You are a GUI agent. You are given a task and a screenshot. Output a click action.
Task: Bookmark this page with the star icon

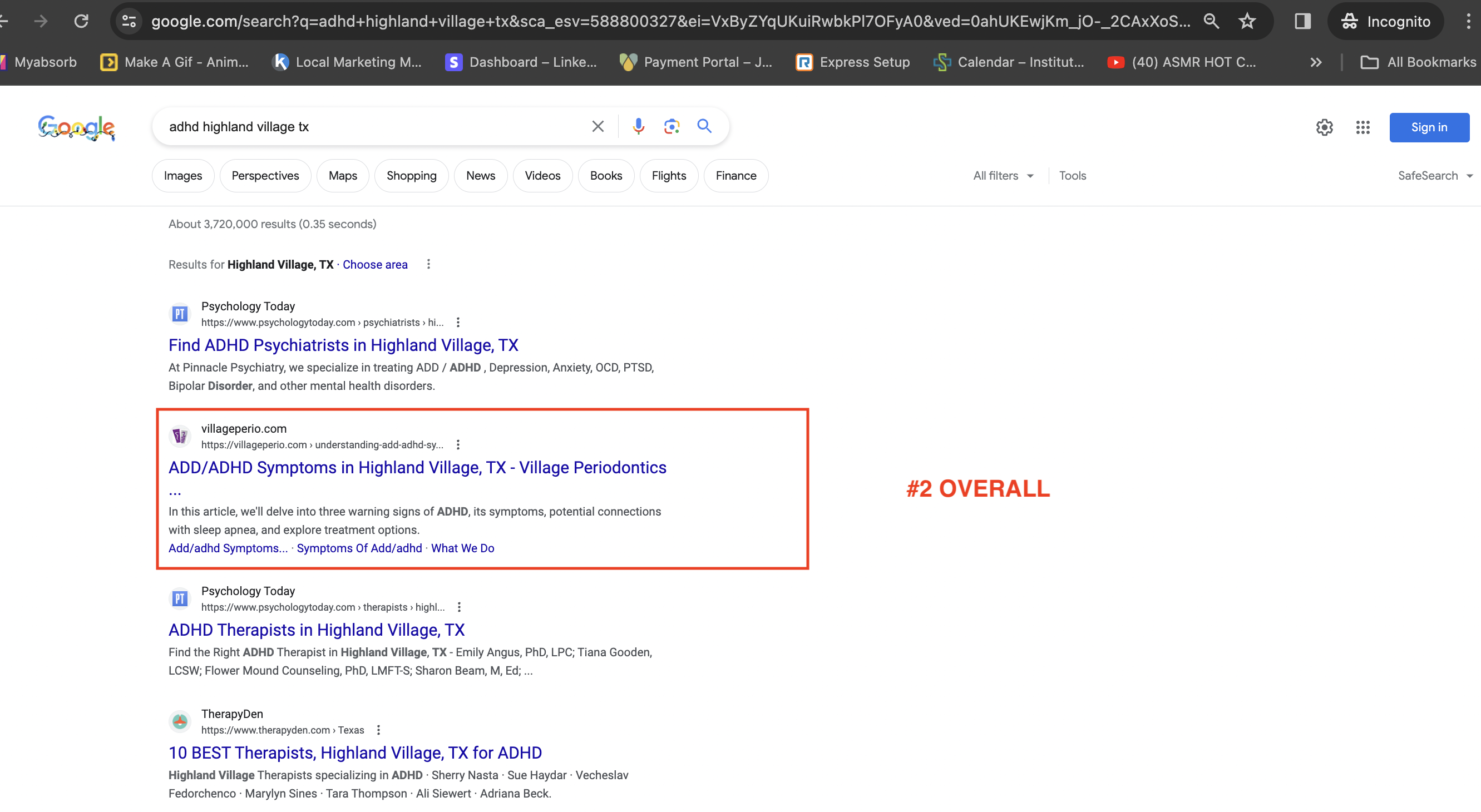click(x=1246, y=21)
